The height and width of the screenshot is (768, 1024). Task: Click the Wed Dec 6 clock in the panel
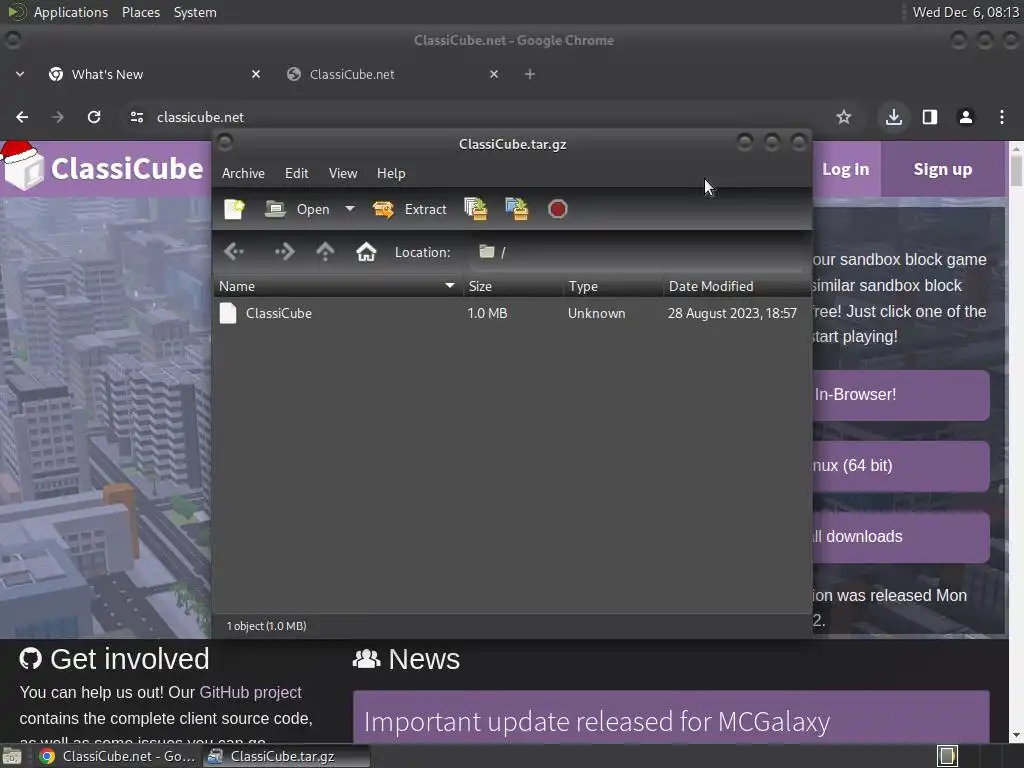[965, 12]
